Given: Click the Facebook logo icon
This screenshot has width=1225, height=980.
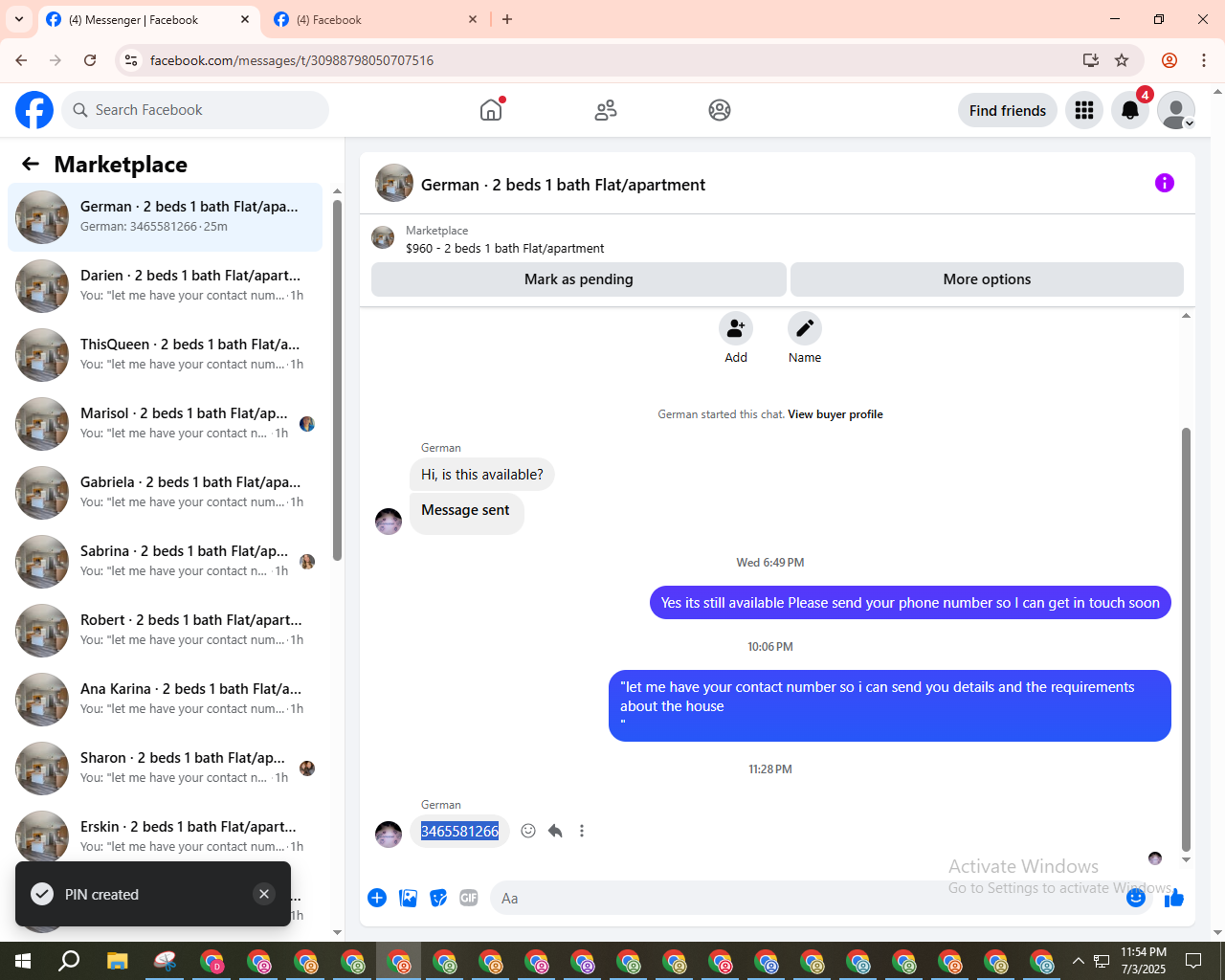Looking at the screenshot, I should pos(34,110).
